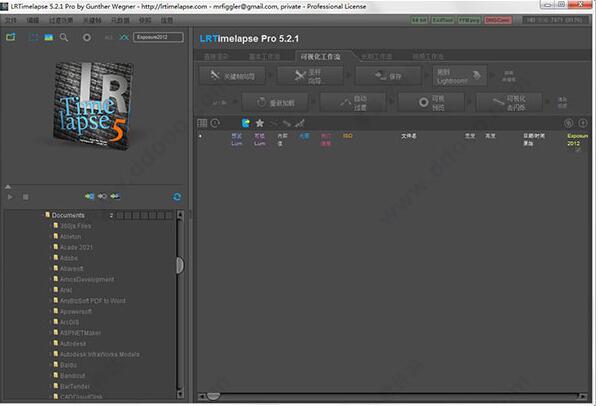
Task: Click the plus circle icon at table toolbar right
Action: click(583, 123)
